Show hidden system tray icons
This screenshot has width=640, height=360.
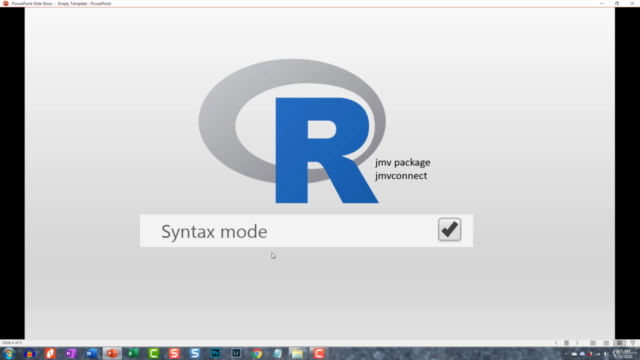click(566, 354)
